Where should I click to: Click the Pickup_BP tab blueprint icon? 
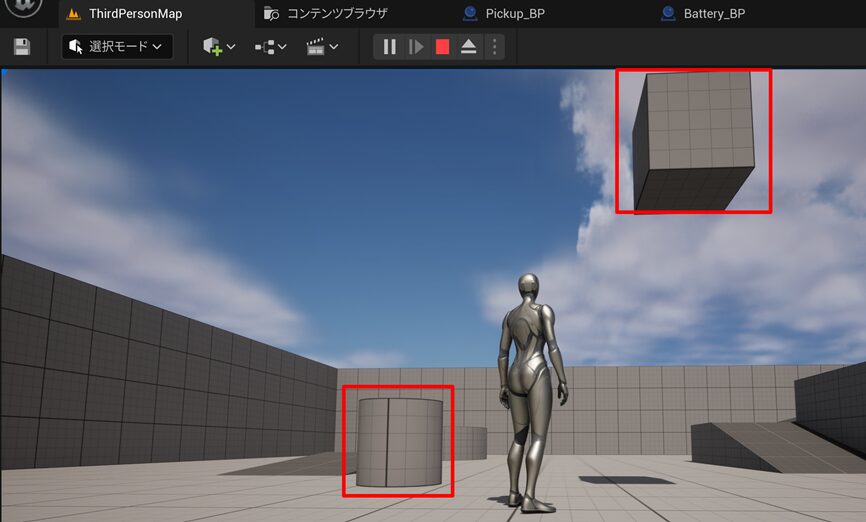click(x=470, y=14)
